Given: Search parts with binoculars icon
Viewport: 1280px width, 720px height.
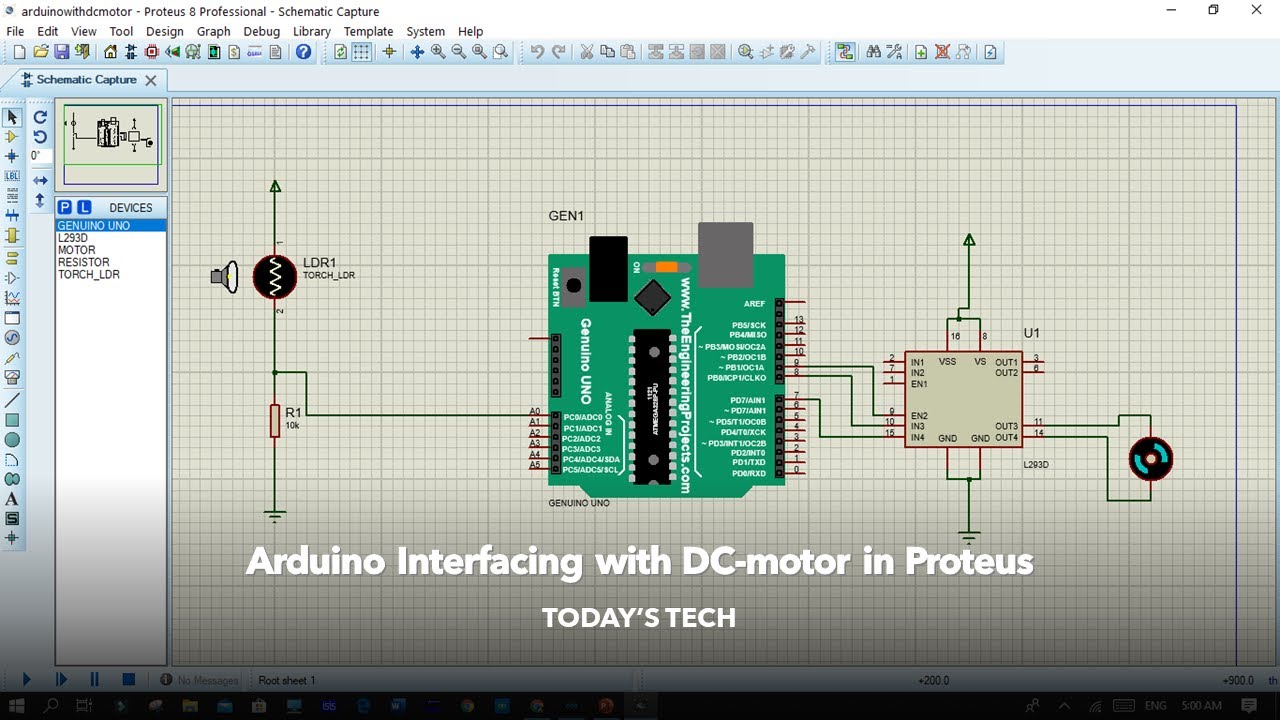Looking at the screenshot, I should point(874,52).
